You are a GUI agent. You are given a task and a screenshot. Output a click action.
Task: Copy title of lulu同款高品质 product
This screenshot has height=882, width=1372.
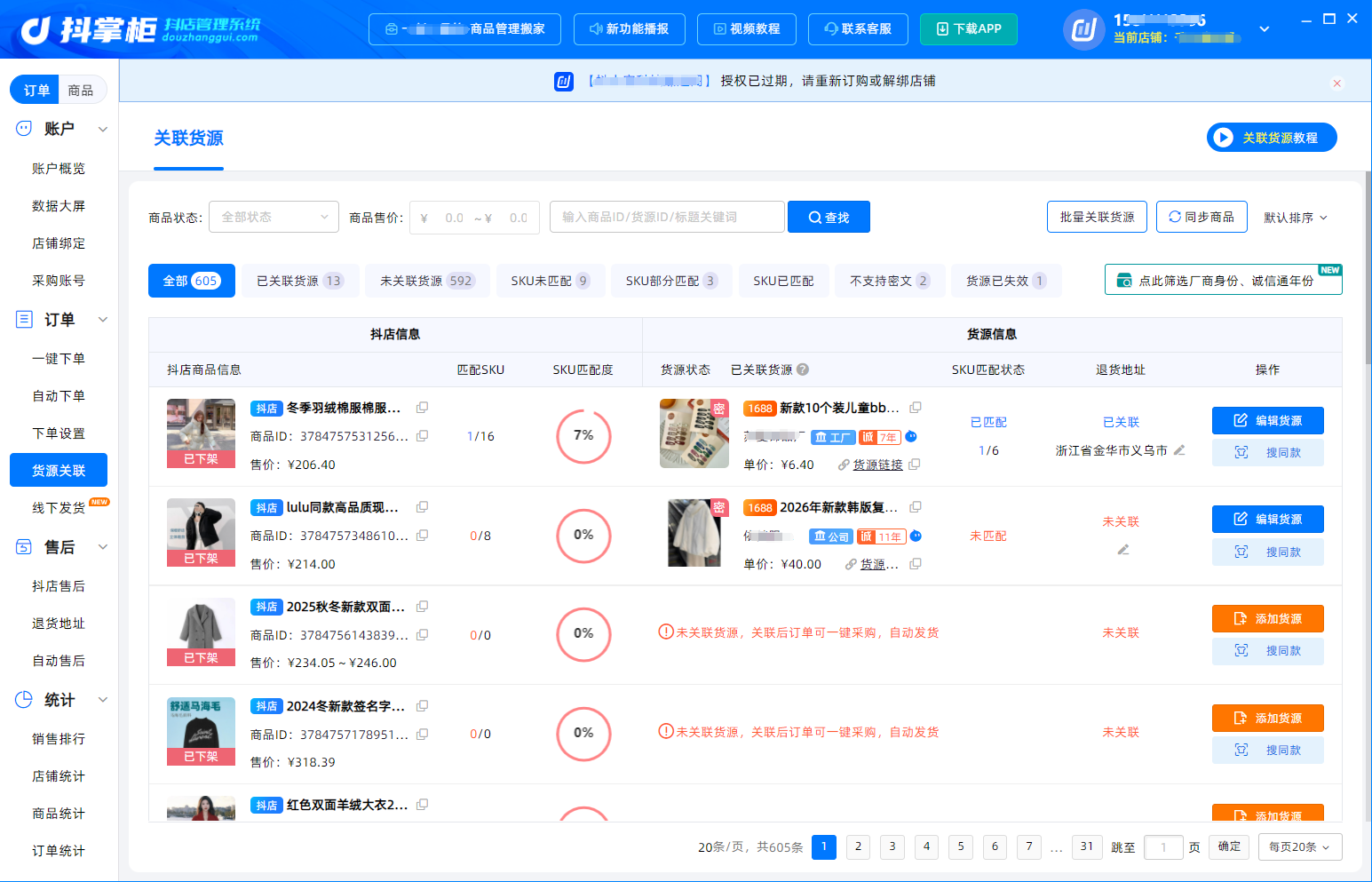click(x=423, y=507)
